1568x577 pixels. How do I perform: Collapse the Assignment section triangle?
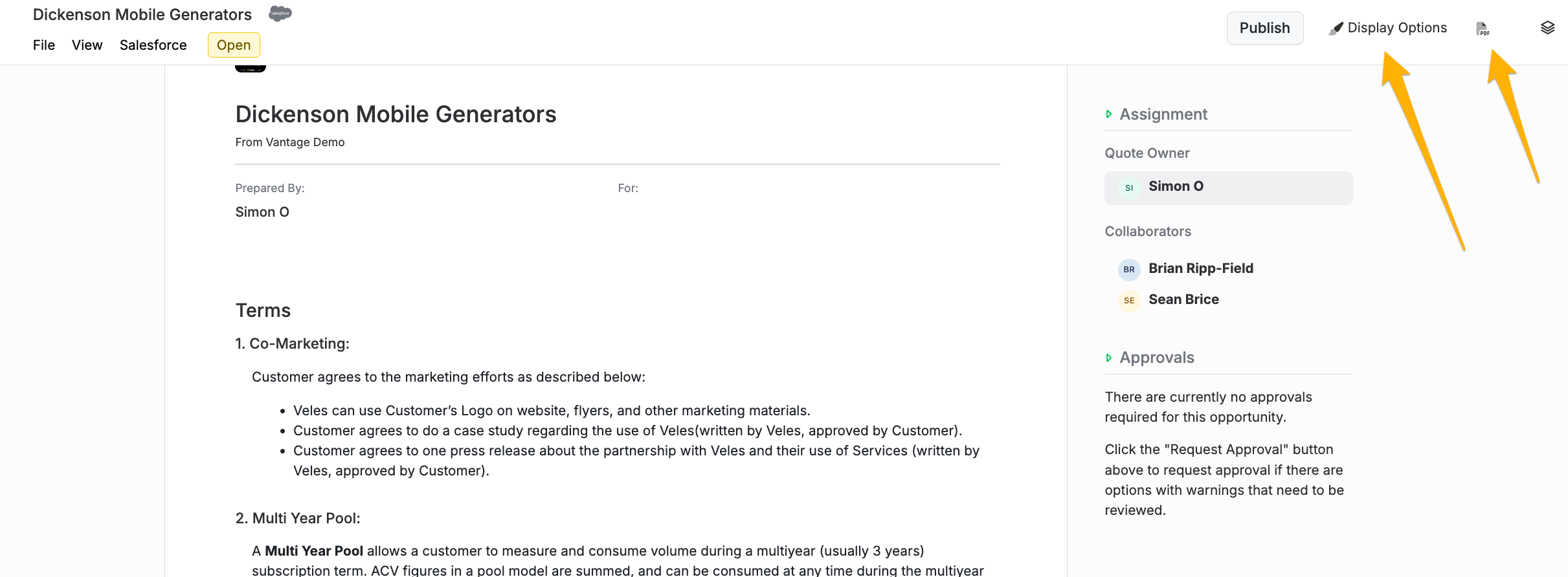[1108, 114]
